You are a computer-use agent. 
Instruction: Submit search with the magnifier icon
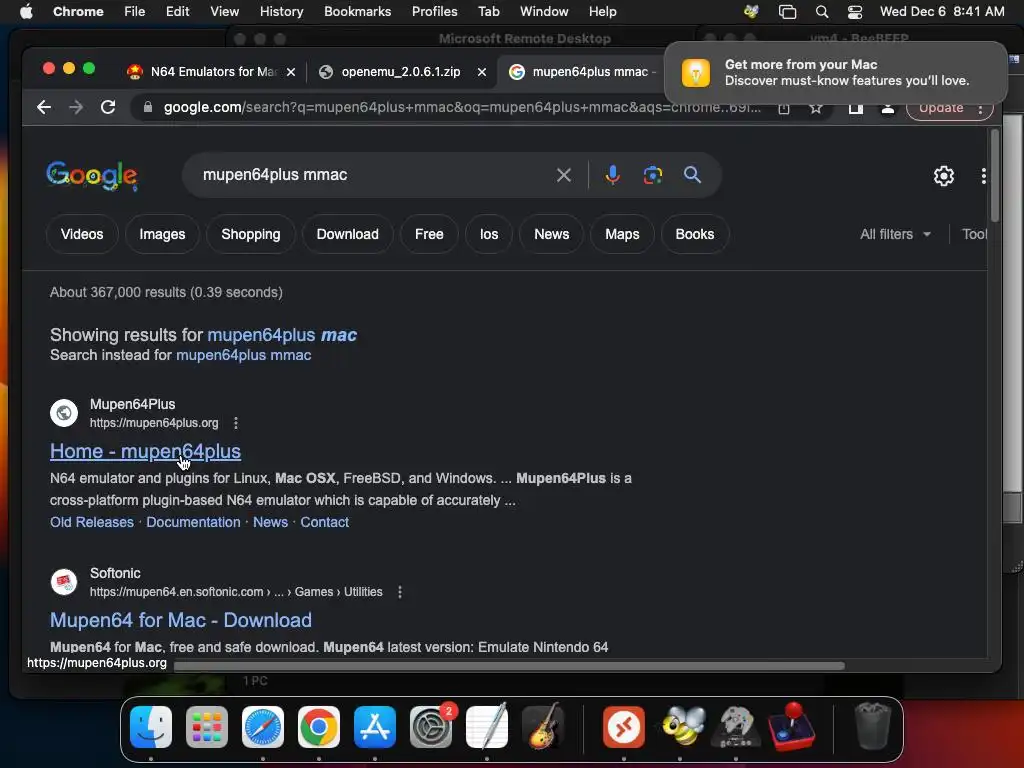(692, 175)
